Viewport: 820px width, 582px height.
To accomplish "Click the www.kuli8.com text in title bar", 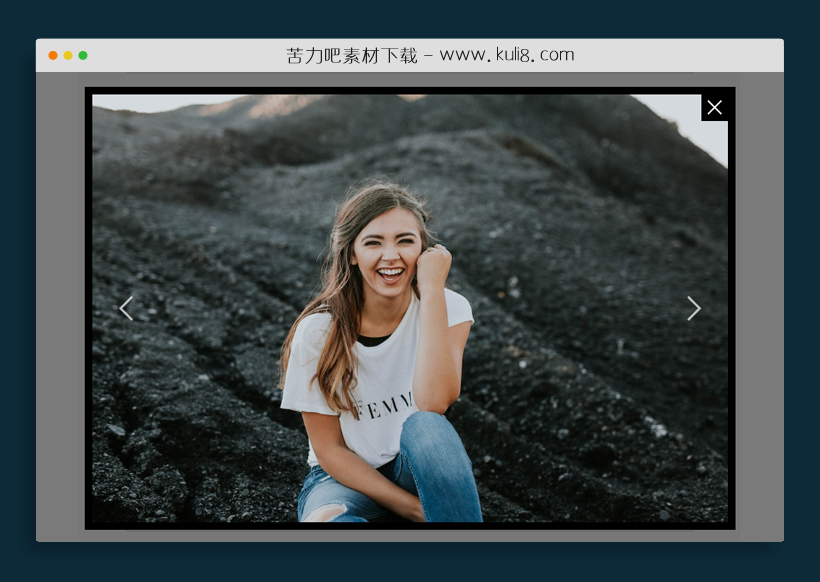I will (x=506, y=55).
